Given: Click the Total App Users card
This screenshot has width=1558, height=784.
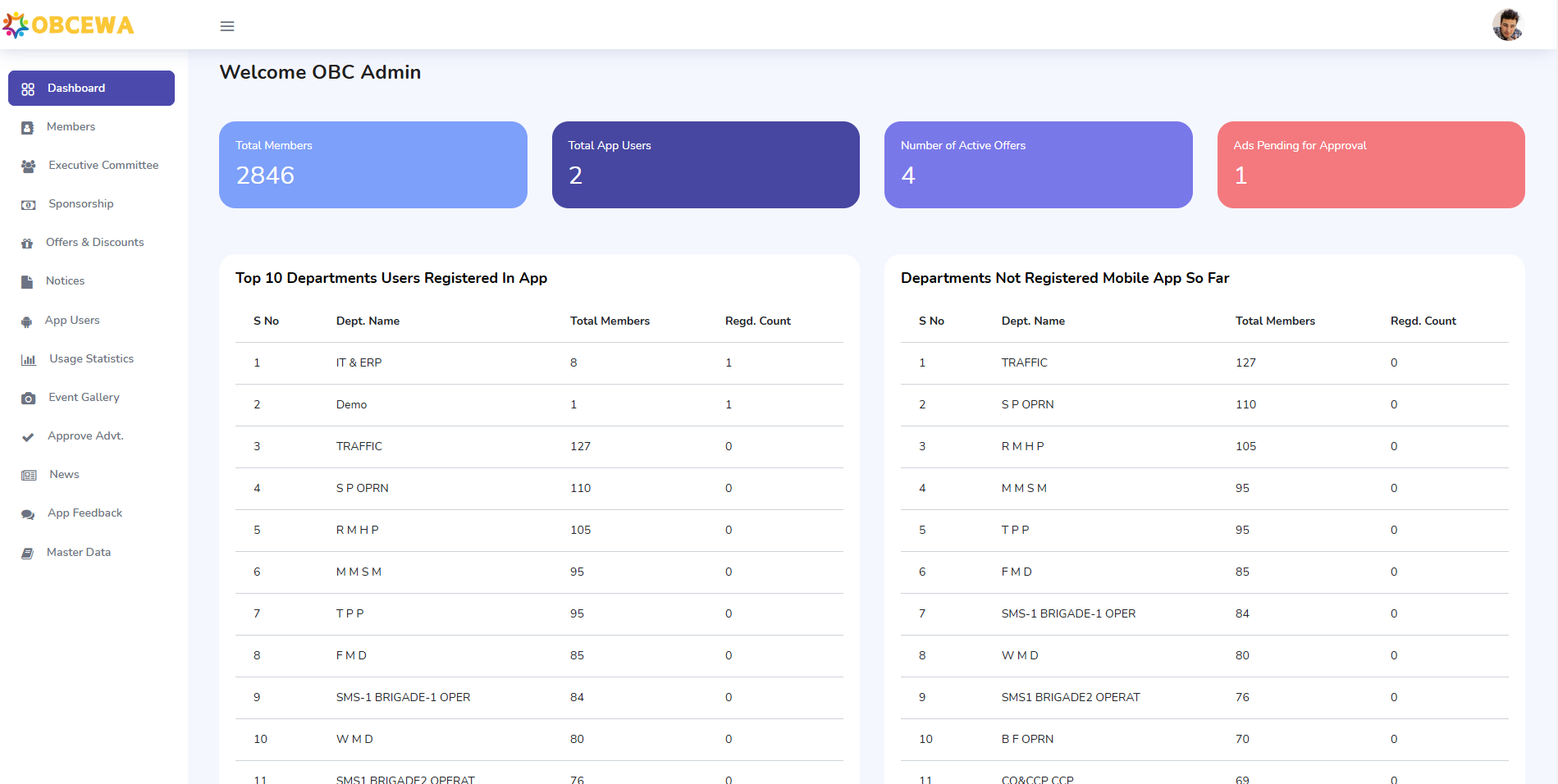Looking at the screenshot, I should [x=706, y=165].
